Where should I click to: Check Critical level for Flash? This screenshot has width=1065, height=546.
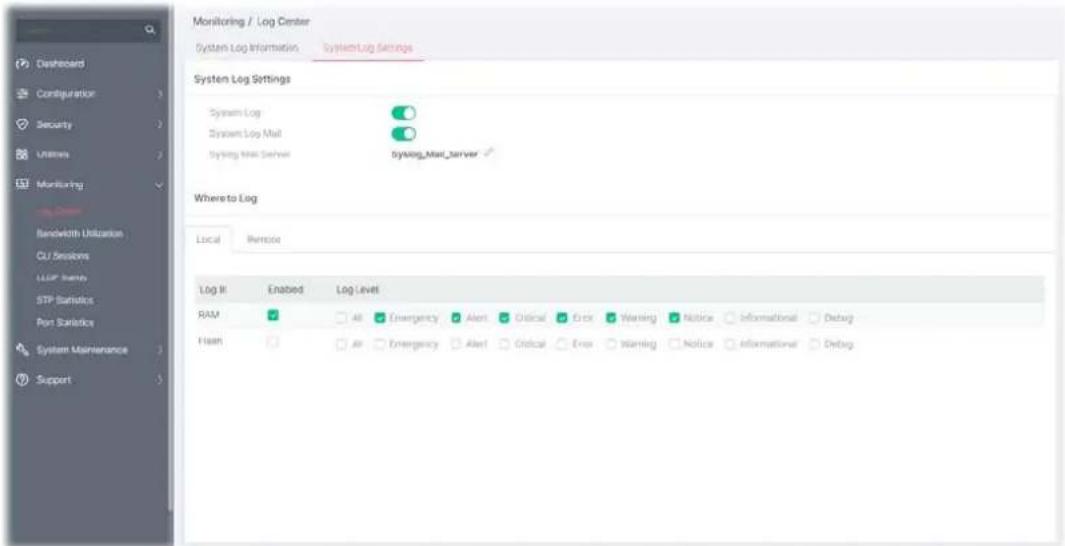tap(505, 344)
